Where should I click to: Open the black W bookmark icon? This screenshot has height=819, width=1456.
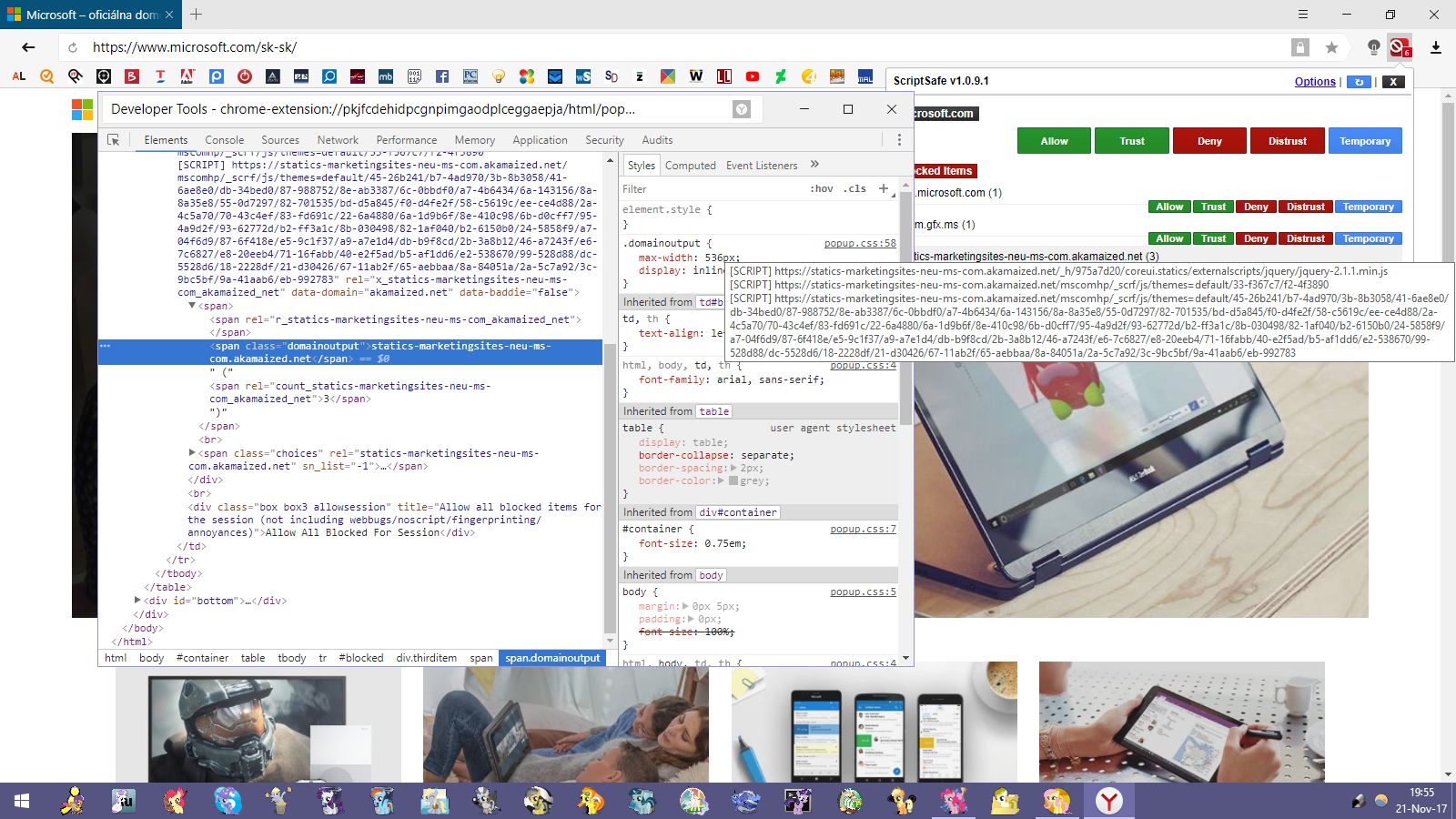coord(696,76)
